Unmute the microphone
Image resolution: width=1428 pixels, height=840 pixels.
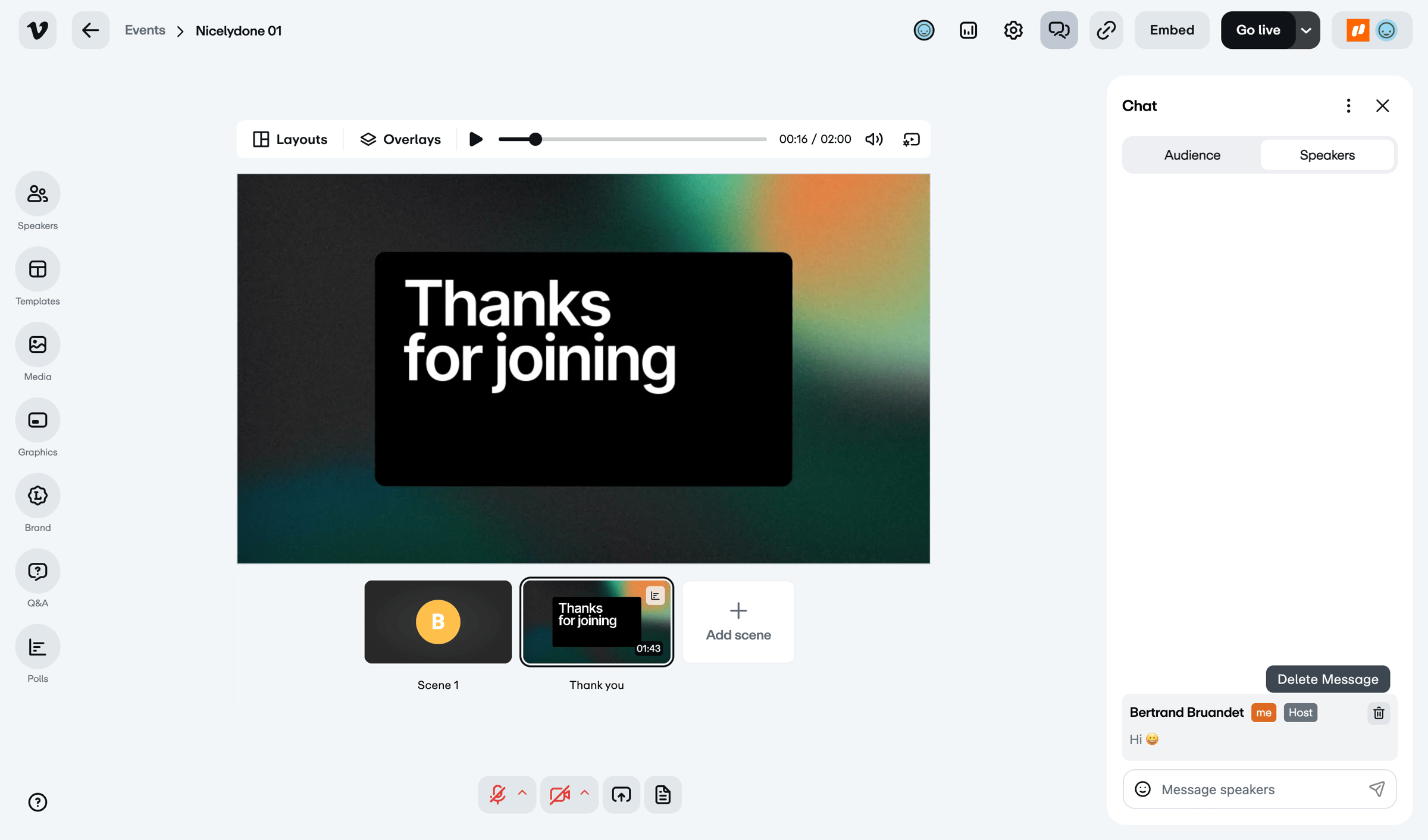(x=497, y=795)
